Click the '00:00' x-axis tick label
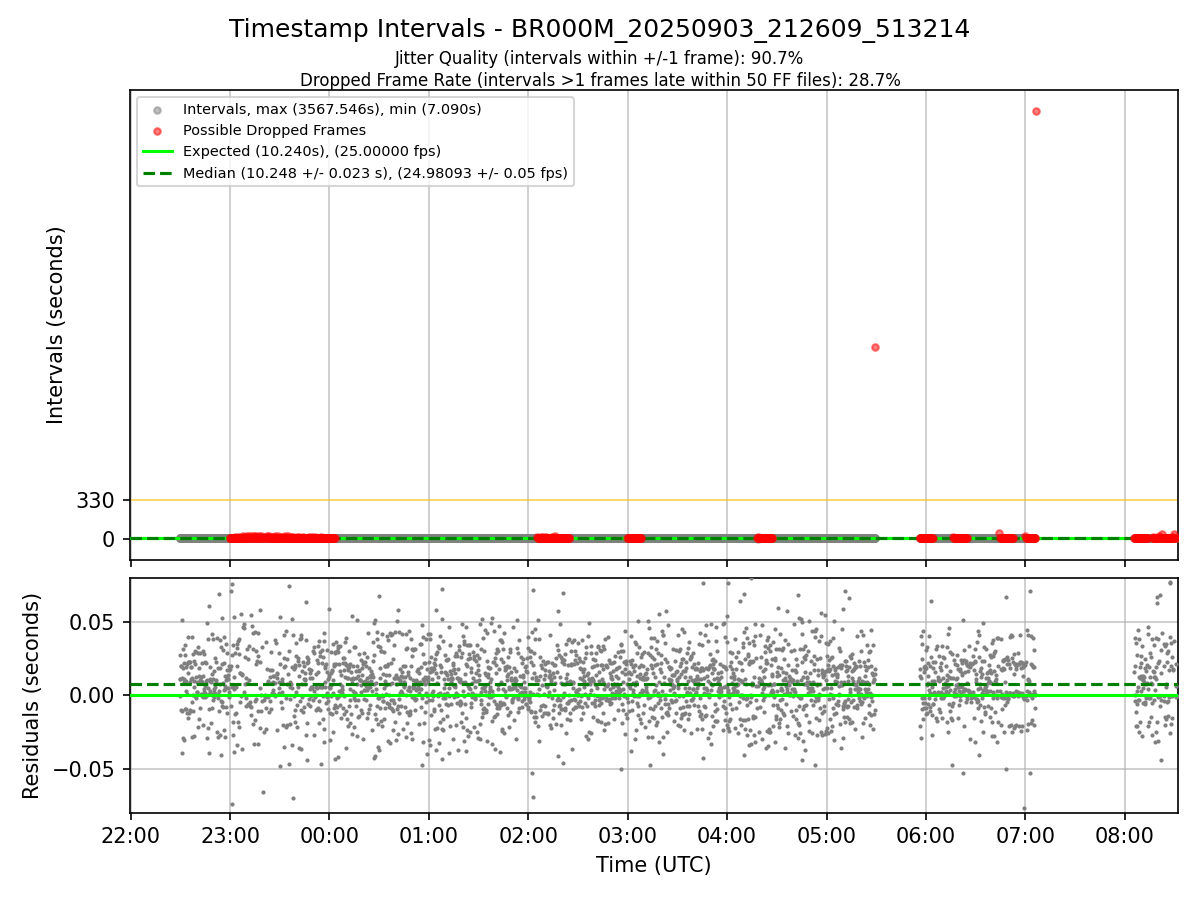Viewport: 1200px width, 900px height. (x=329, y=835)
